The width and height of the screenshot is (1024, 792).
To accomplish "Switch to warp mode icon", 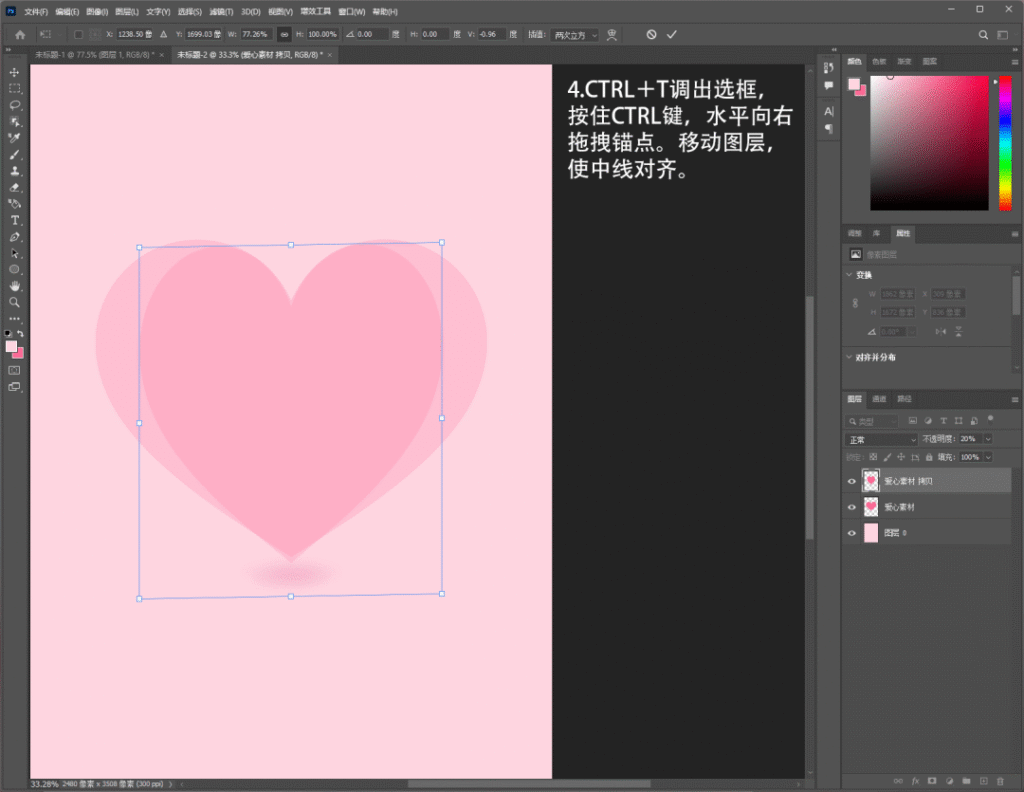I will click(612, 35).
